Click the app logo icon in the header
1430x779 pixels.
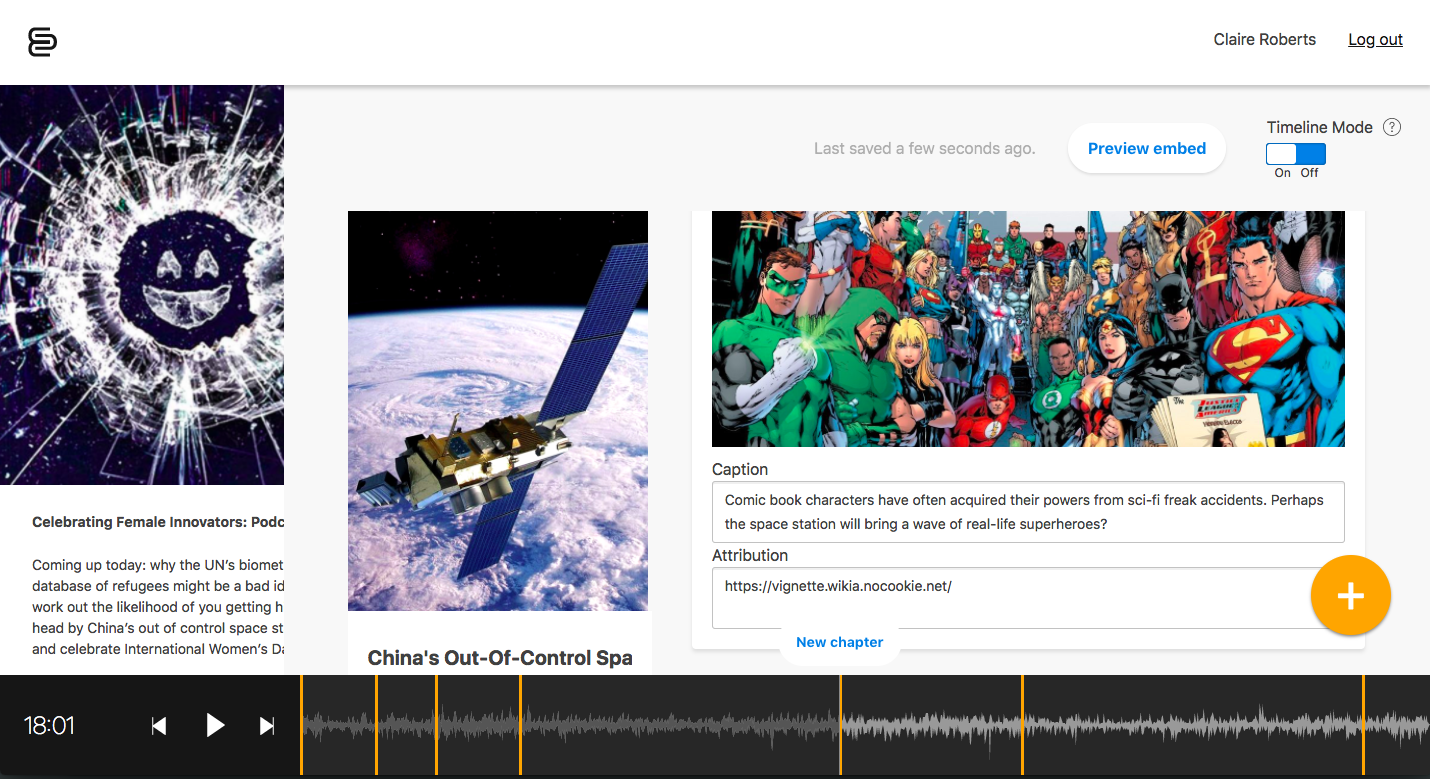coord(42,42)
